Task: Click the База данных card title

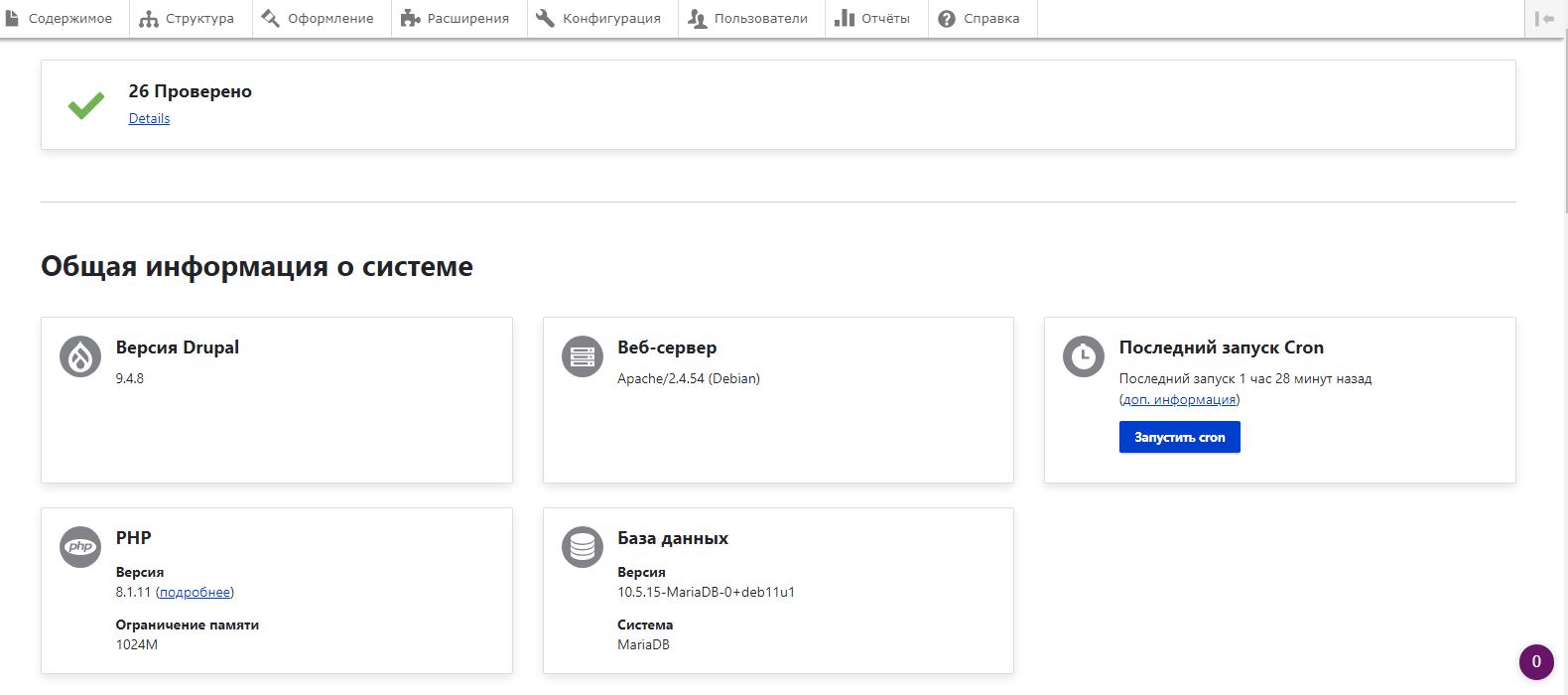Action: click(673, 538)
